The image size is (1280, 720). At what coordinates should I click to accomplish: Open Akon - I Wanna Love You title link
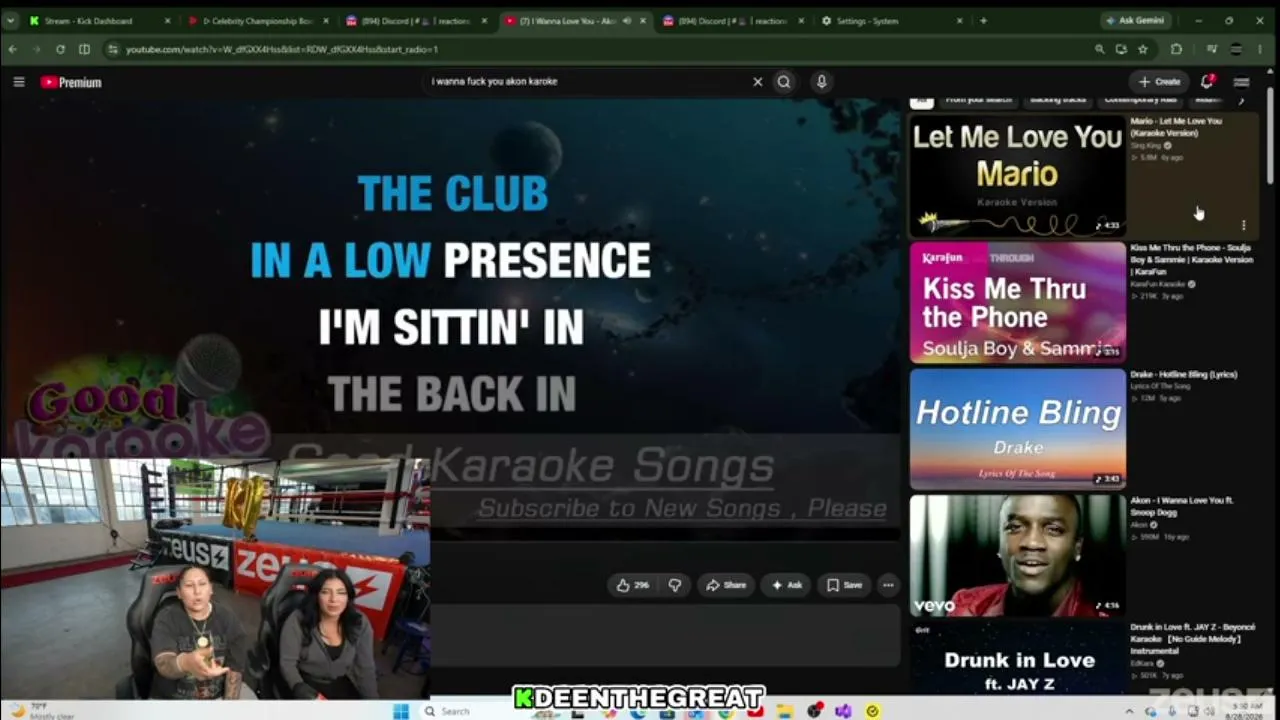click(1181, 506)
